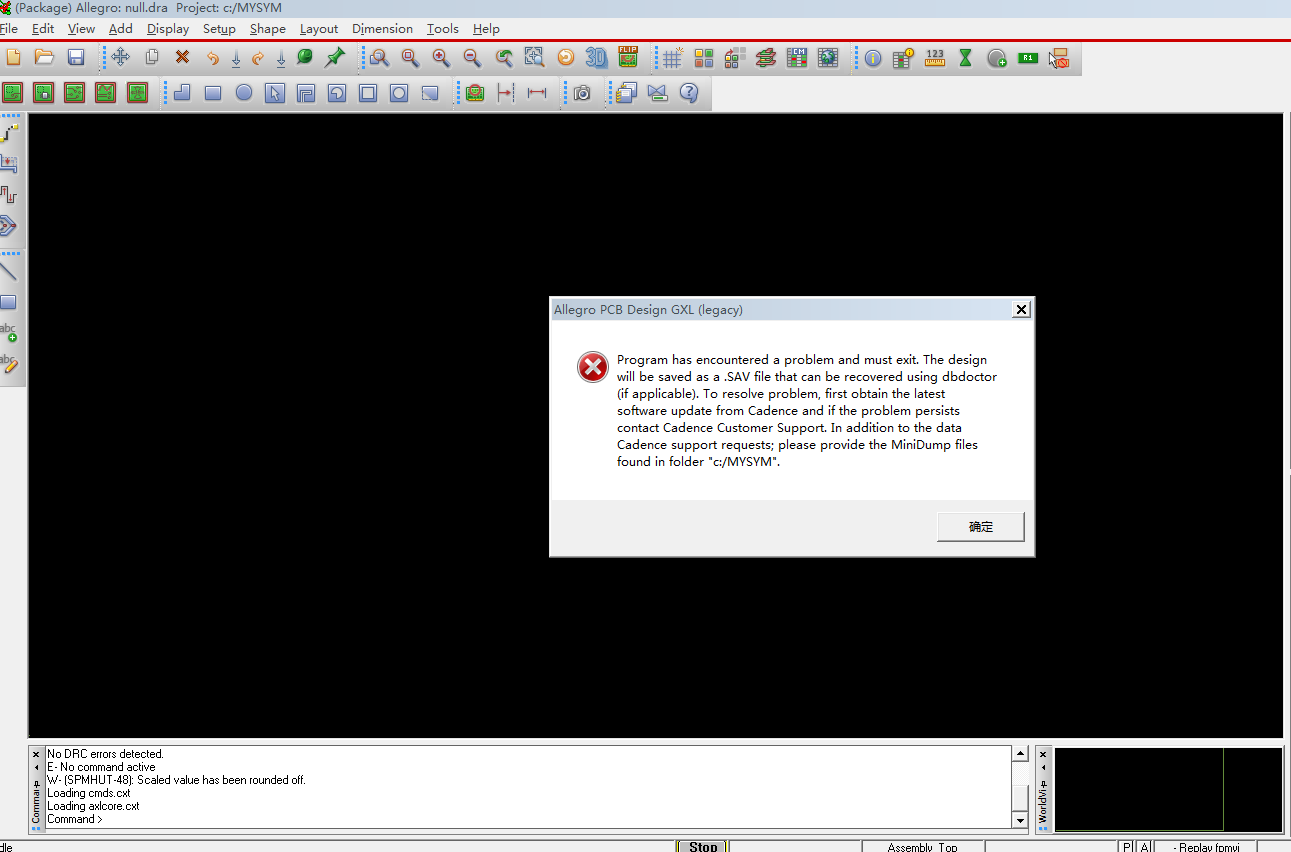This screenshot has width=1291, height=852.
Task: Open the Add menu
Action: [121, 29]
